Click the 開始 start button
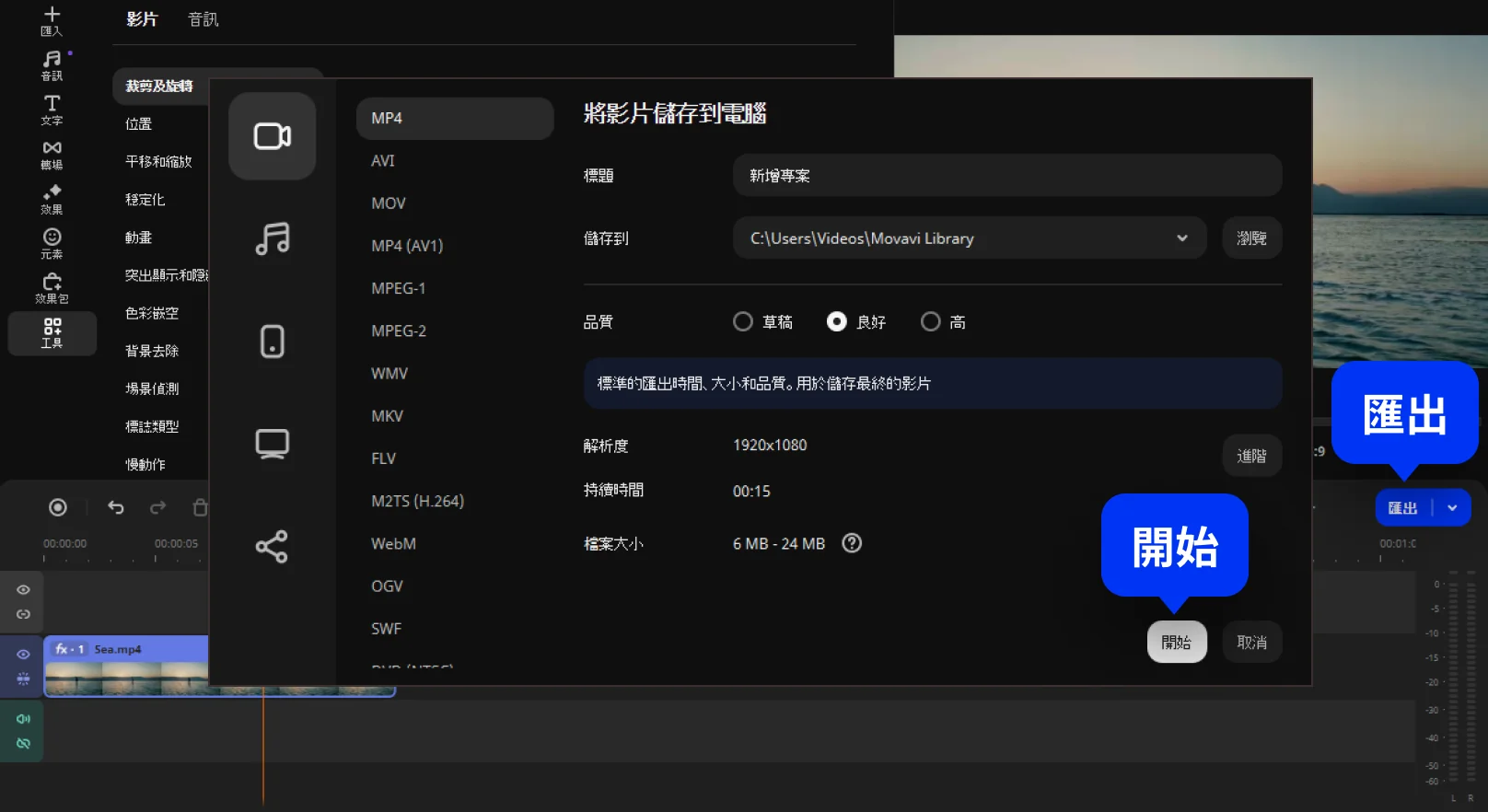 [x=1177, y=643]
